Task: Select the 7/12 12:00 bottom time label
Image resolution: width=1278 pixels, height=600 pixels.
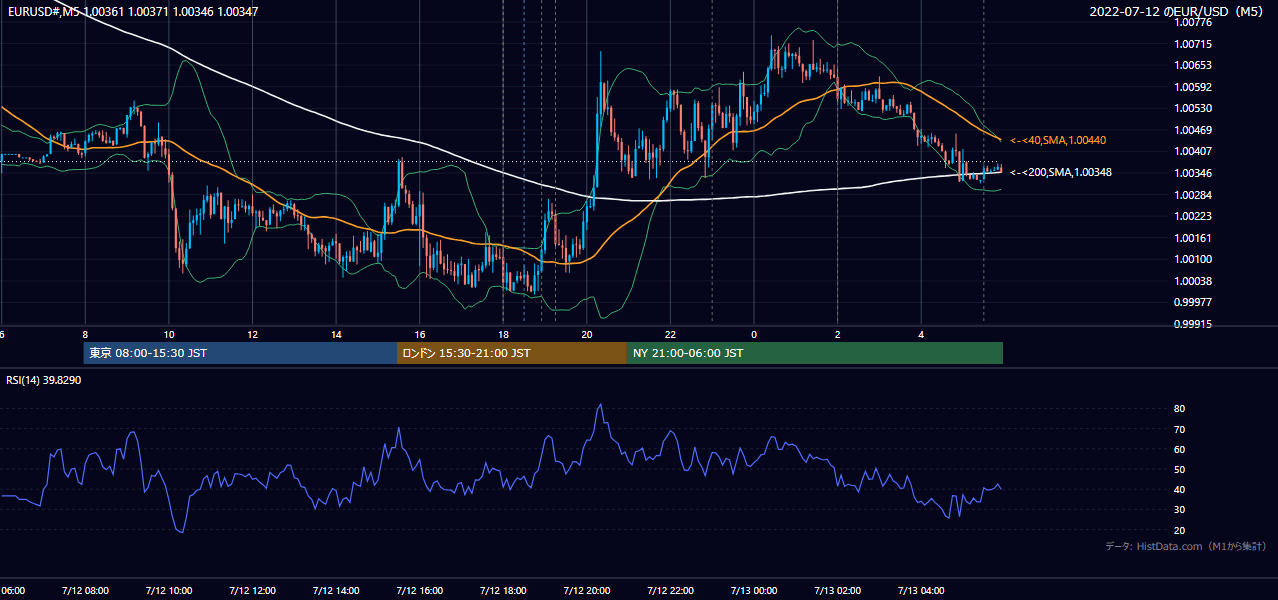Action: tap(252, 591)
